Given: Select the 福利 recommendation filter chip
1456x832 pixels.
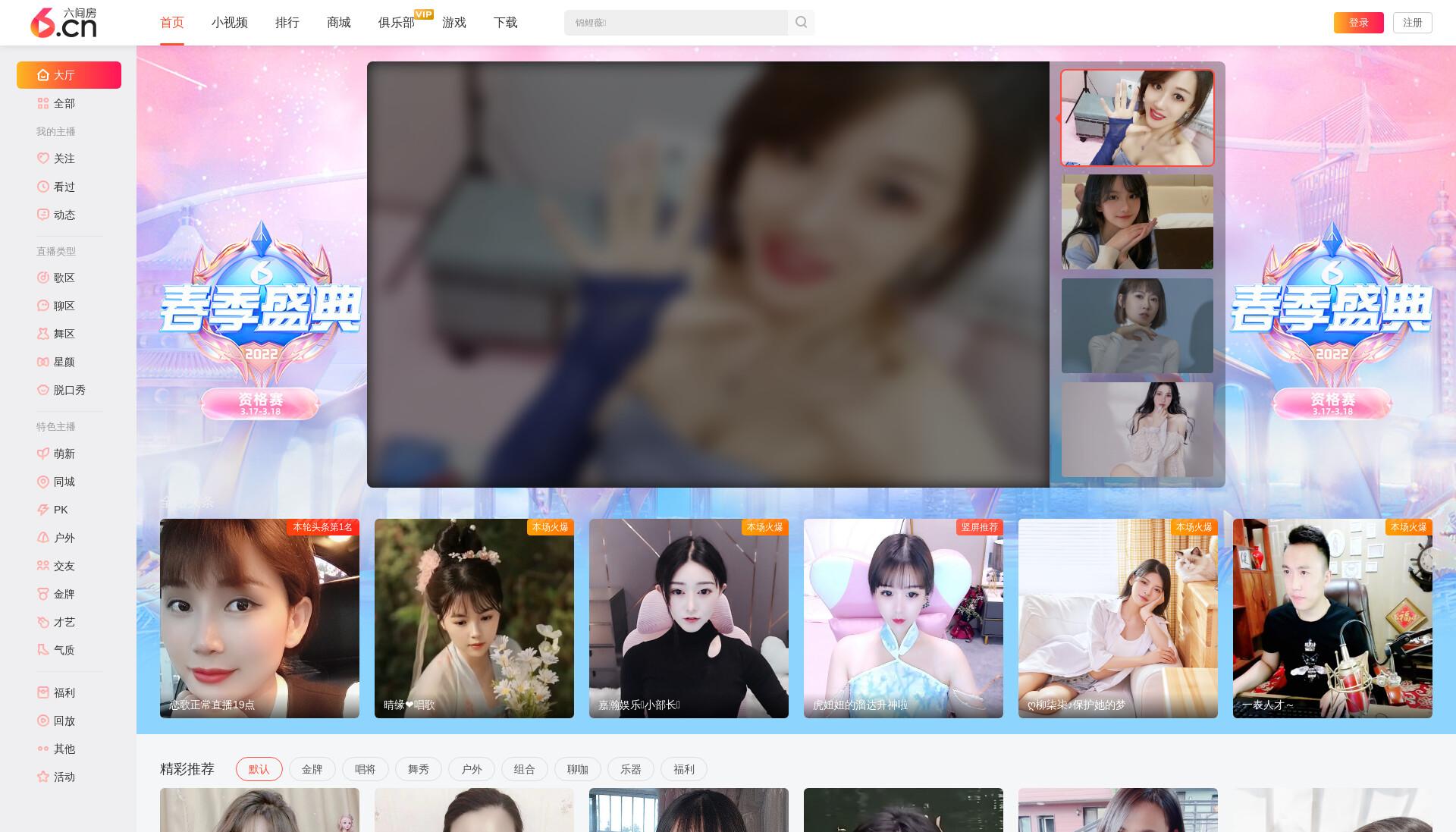Looking at the screenshot, I should (x=684, y=769).
